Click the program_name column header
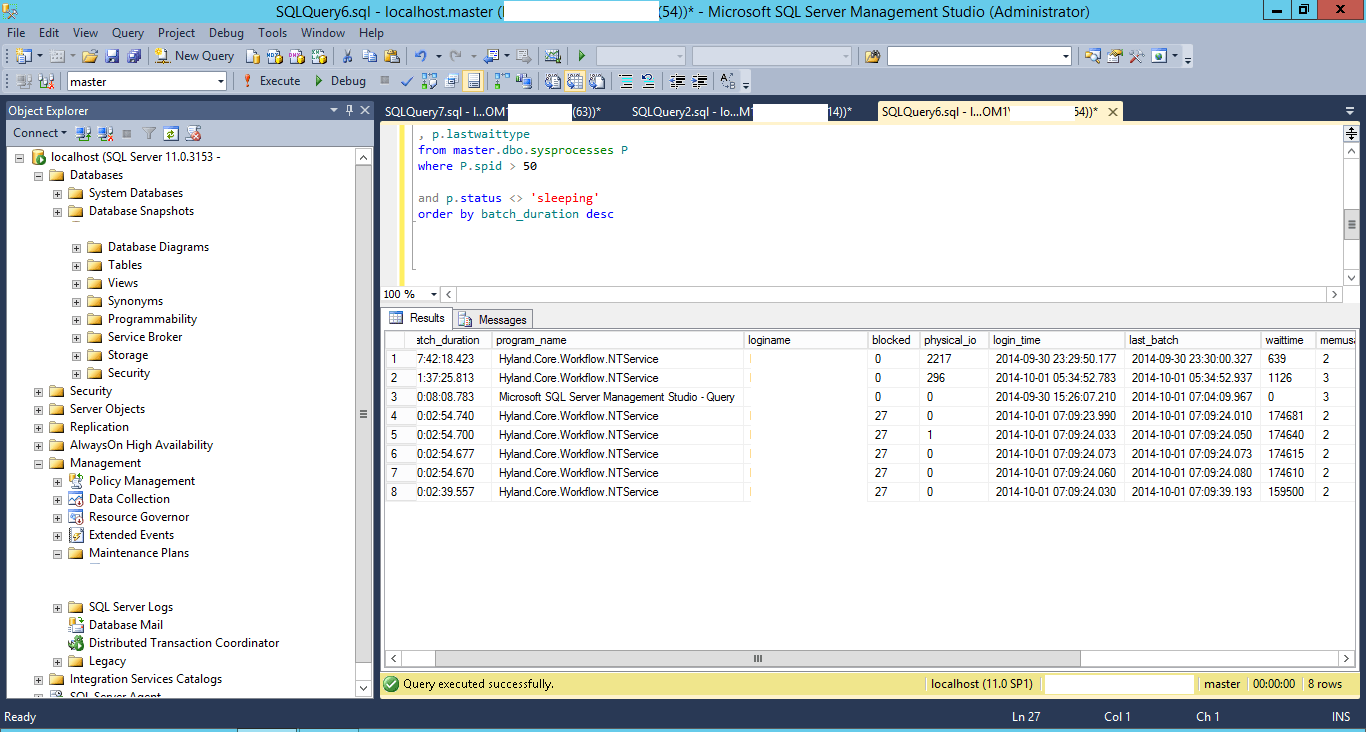 [618, 340]
